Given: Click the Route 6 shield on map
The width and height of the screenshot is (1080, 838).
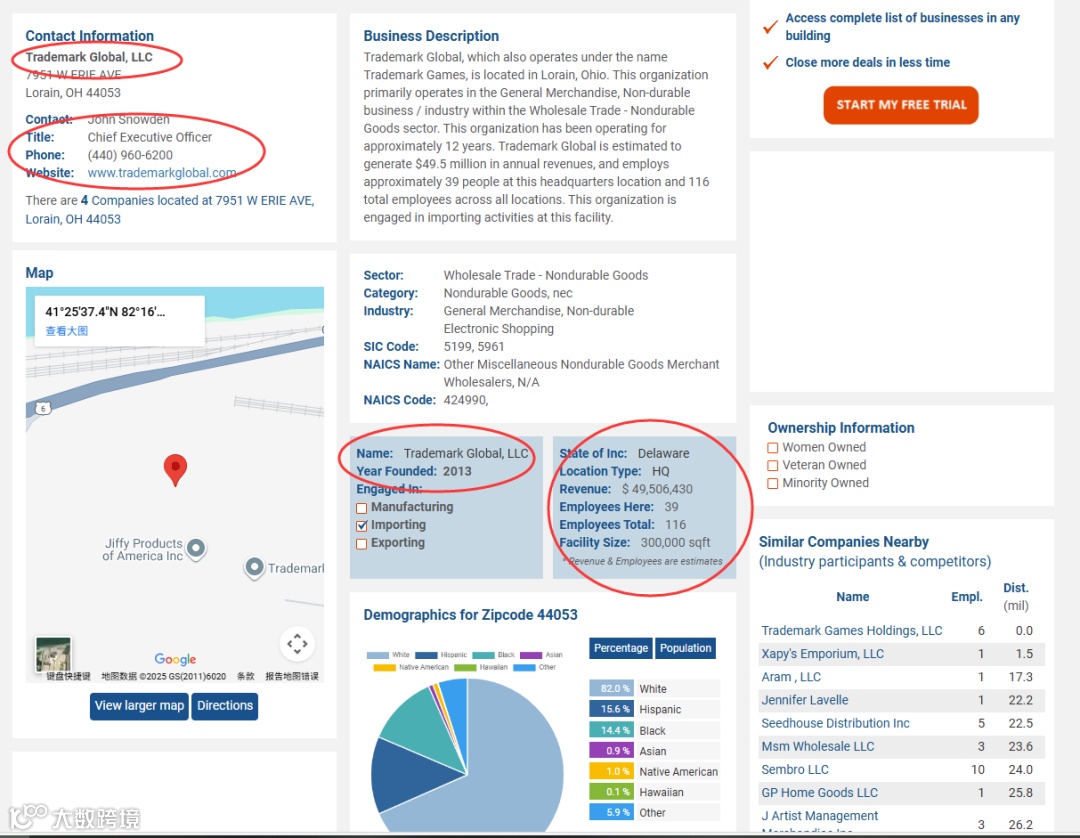Looking at the screenshot, I should (43, 408).
